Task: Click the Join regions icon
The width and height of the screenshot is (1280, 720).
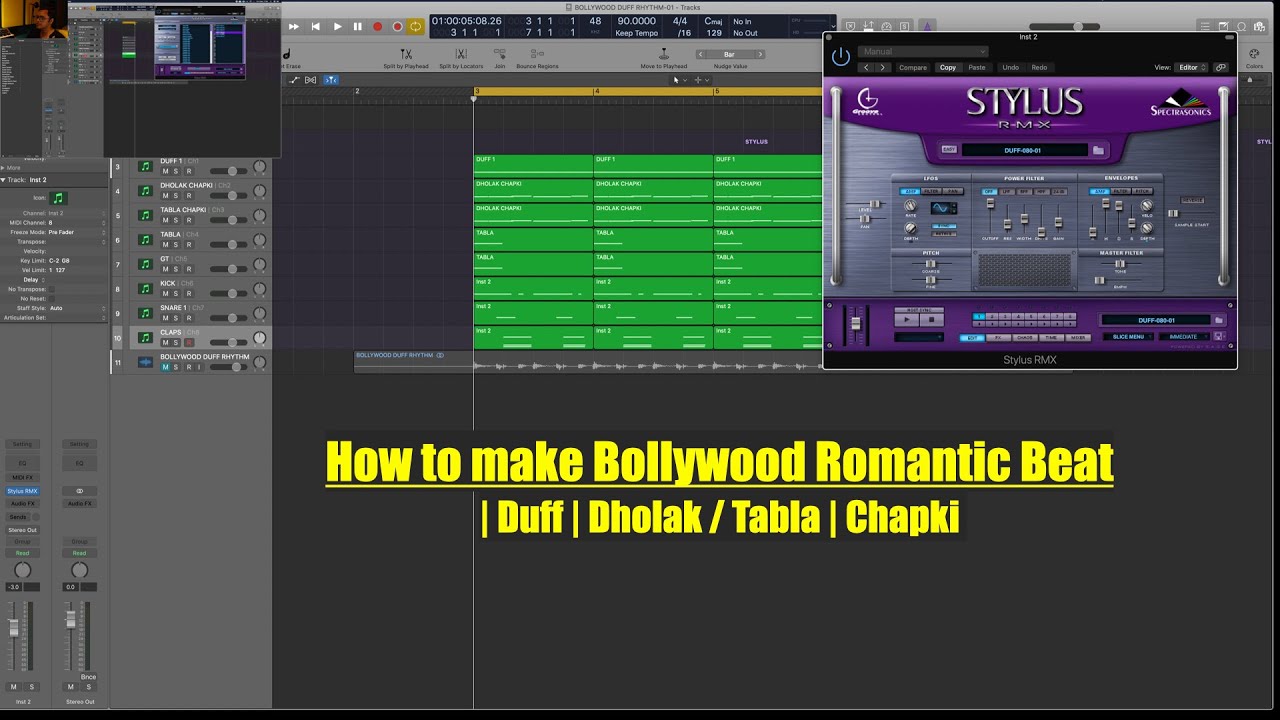Action: point(499,54)
